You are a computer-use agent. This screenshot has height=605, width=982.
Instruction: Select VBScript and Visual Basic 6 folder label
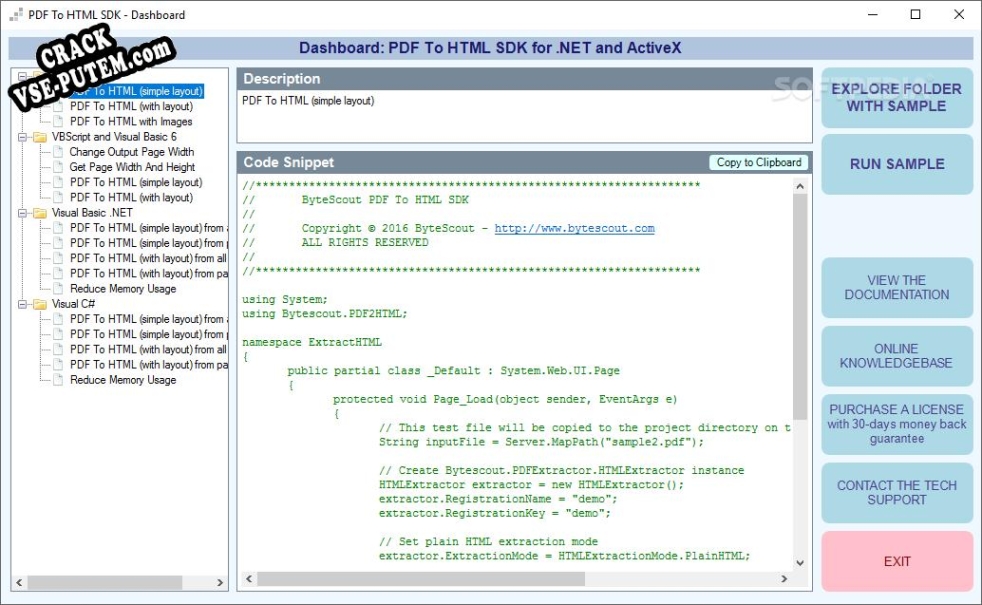click(x=114, y=137)
